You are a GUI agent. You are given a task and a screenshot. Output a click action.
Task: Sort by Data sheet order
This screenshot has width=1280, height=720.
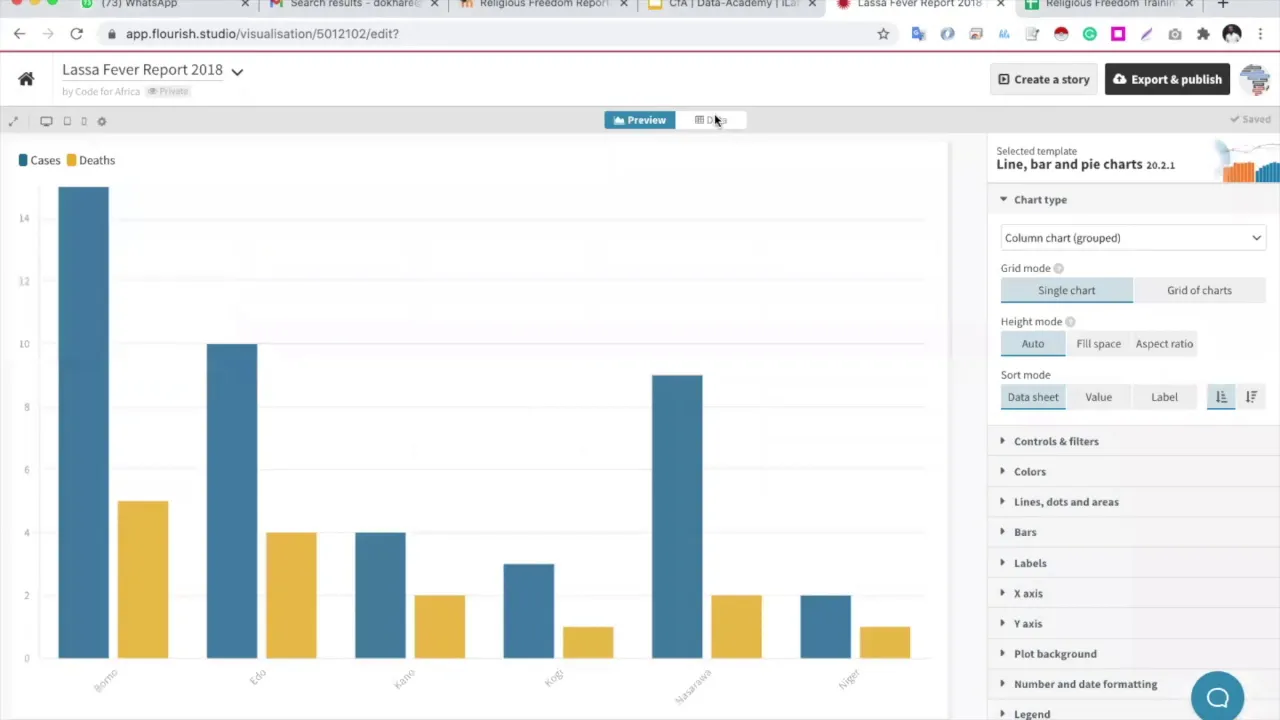coord(1033,397)
